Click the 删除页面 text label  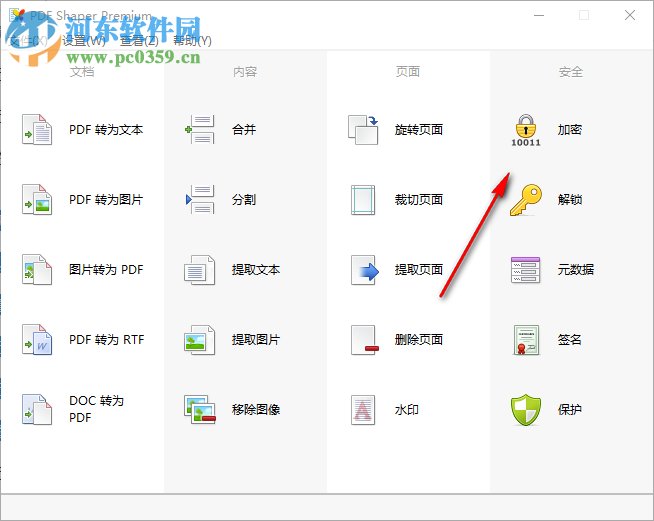419,340
